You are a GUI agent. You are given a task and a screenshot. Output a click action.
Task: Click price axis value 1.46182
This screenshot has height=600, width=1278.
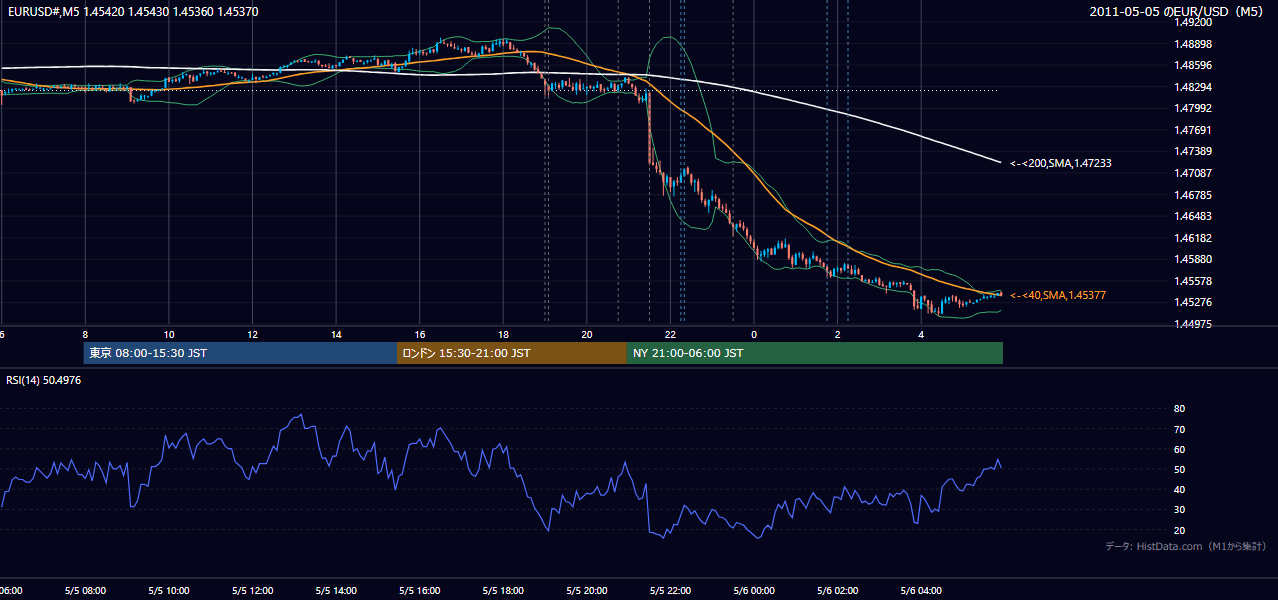click(x=1193, y=238)
